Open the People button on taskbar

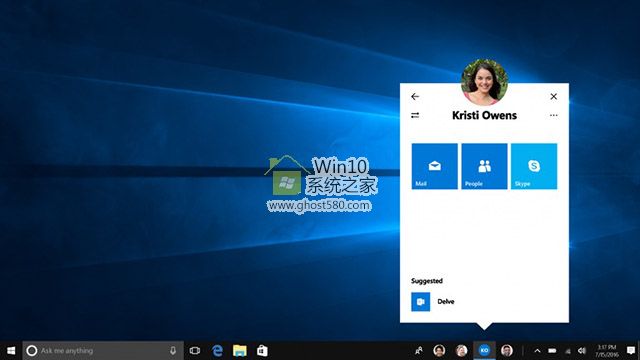[419, 351]
